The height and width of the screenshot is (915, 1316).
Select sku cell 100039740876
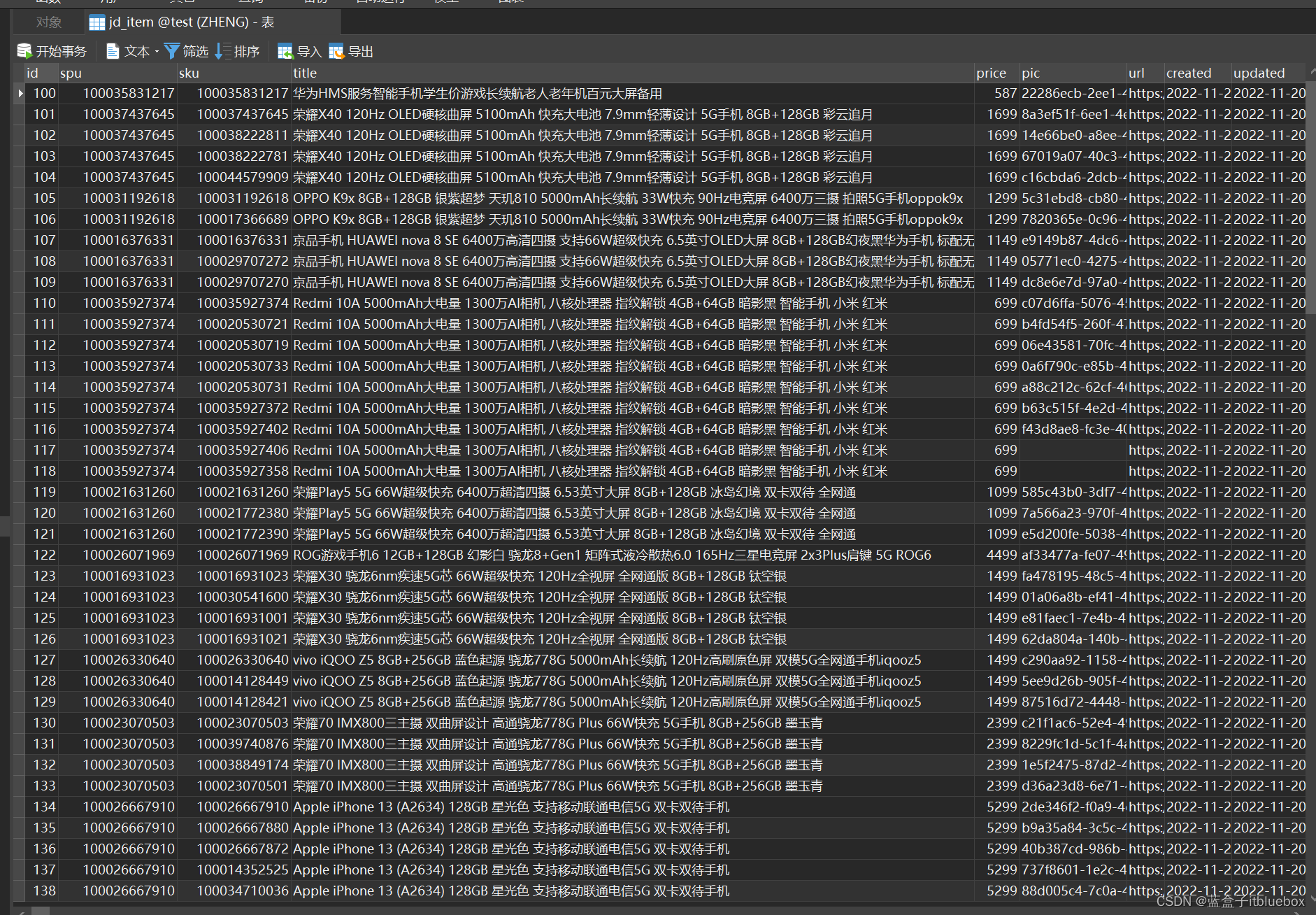pyautogui.click(x=234, y=744)
